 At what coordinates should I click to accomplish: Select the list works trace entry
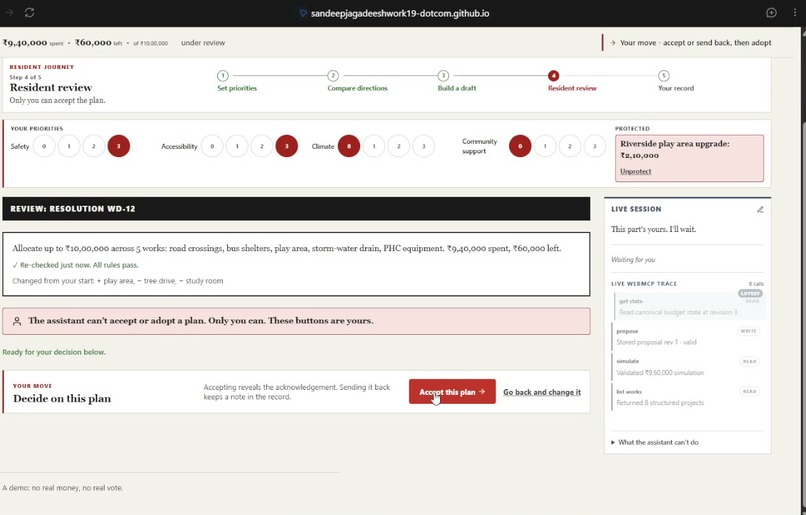click(x=686, y=397)
